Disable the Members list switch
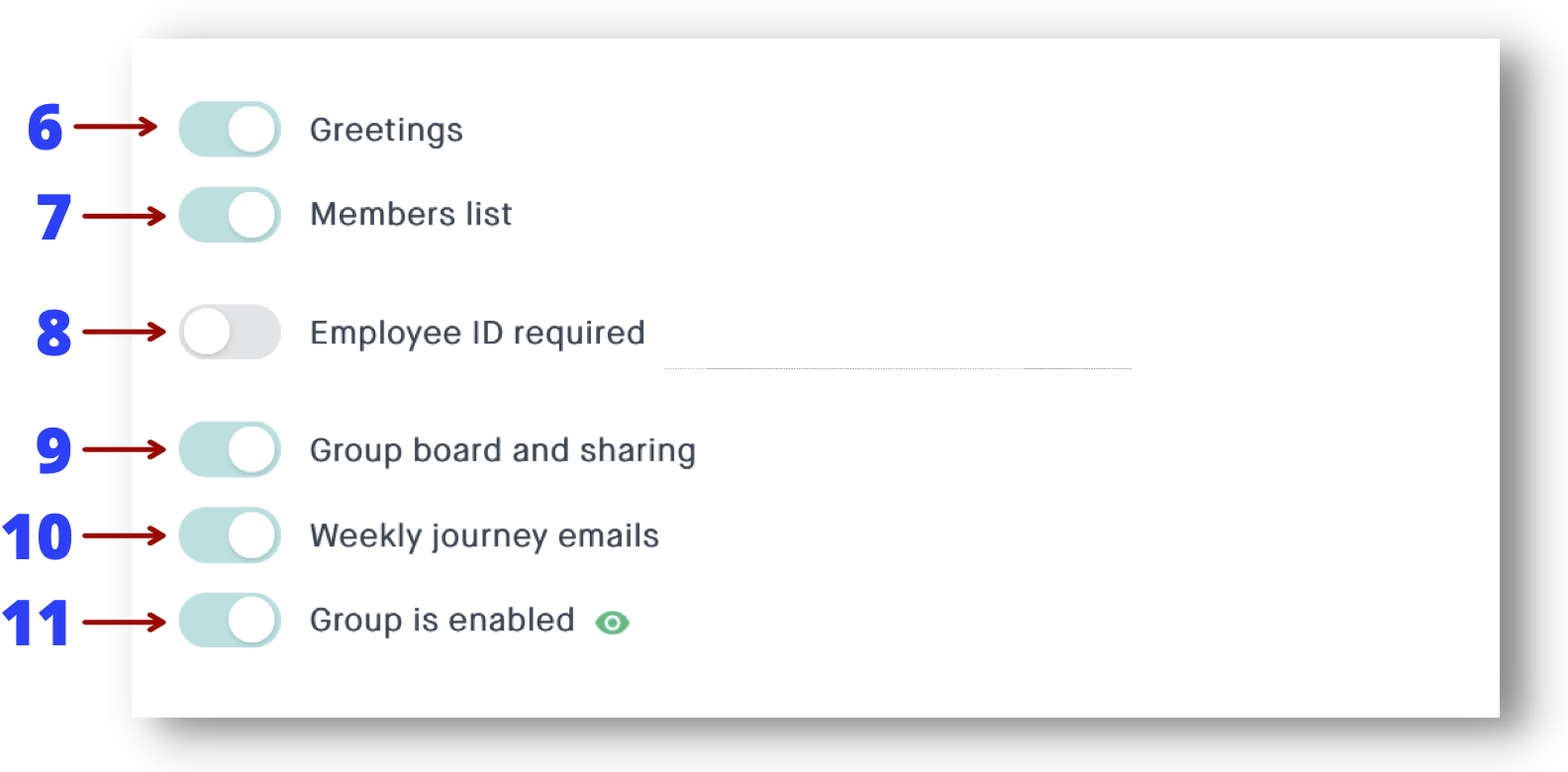1568x772 pixels. (230, 215)
